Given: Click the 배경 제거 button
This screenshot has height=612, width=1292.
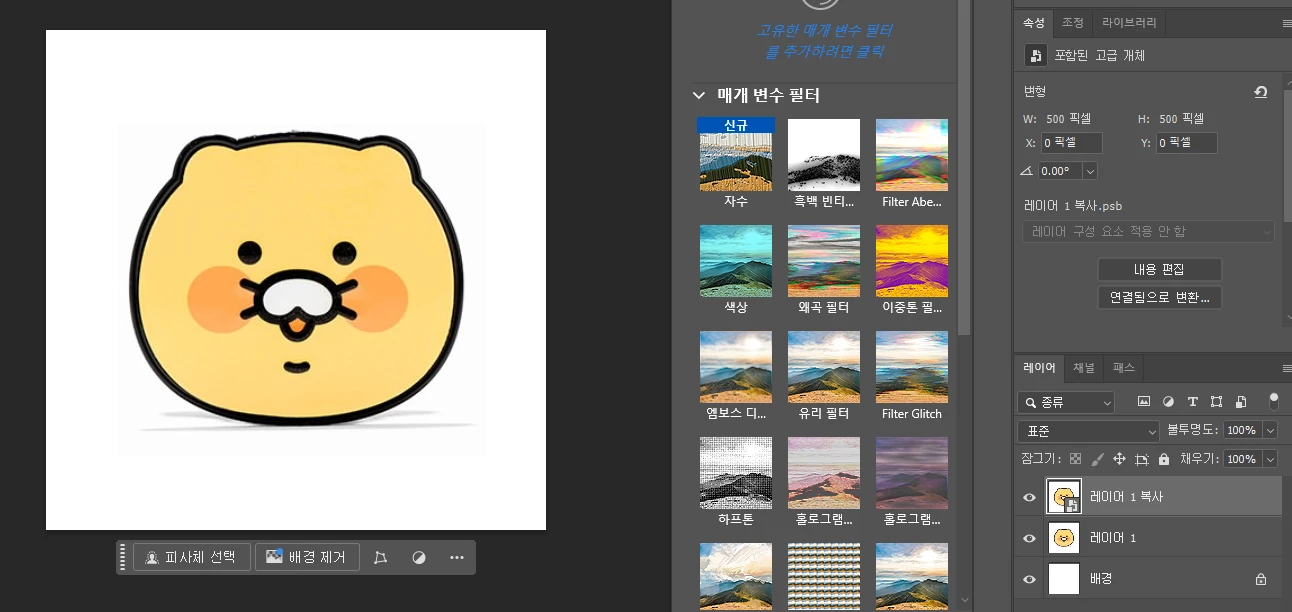Looking at the screenshot, I should click(307, 557).
